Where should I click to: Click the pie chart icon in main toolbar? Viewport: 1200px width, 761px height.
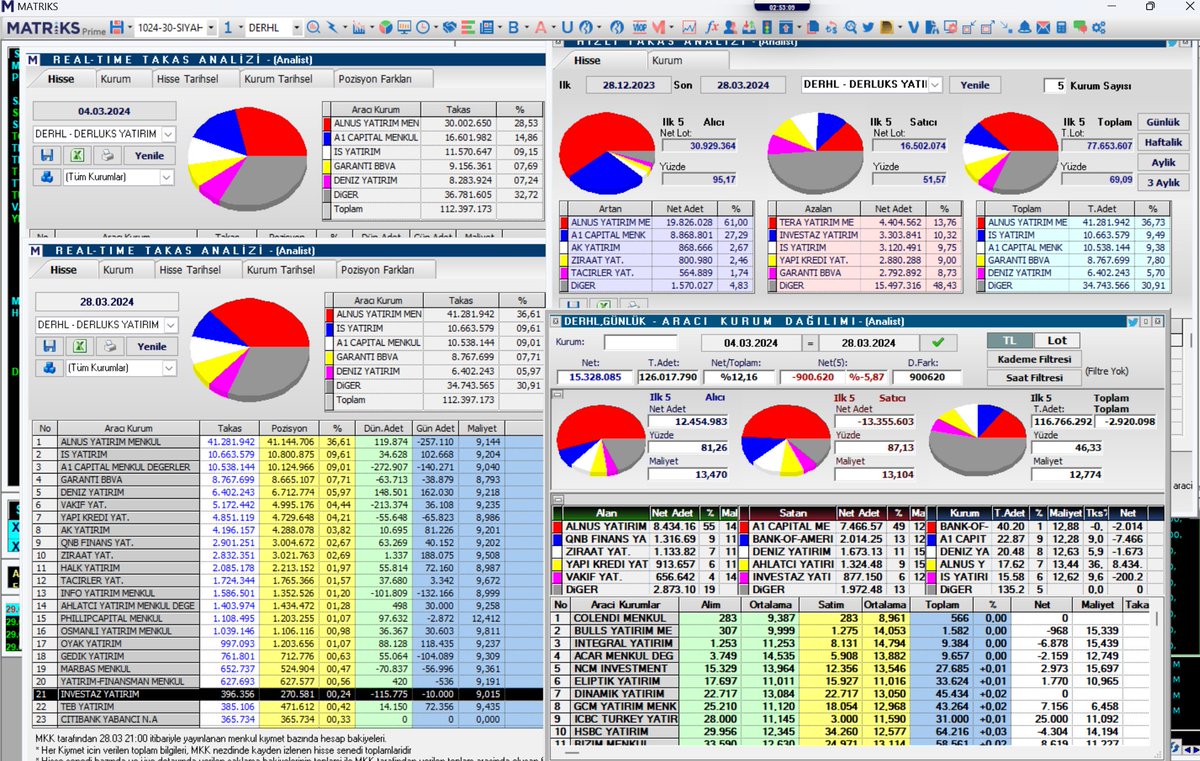(385, 27)
